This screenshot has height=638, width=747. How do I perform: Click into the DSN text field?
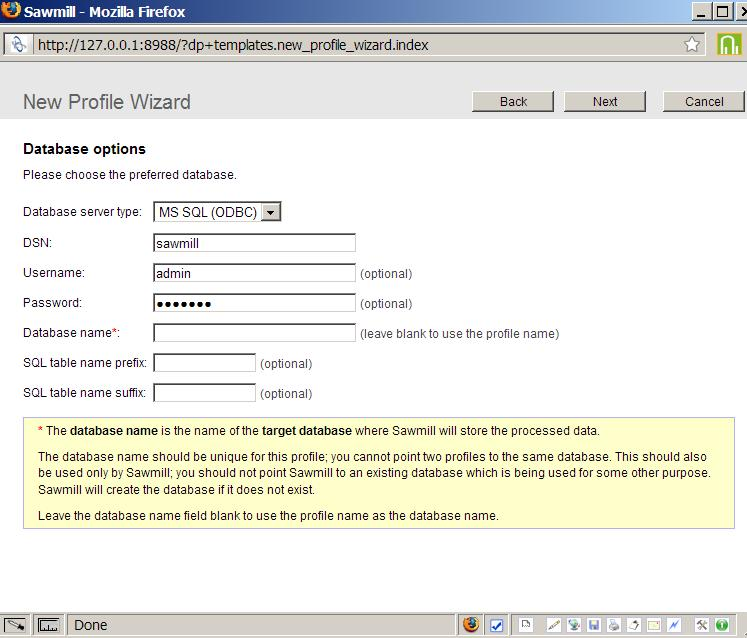255,243
